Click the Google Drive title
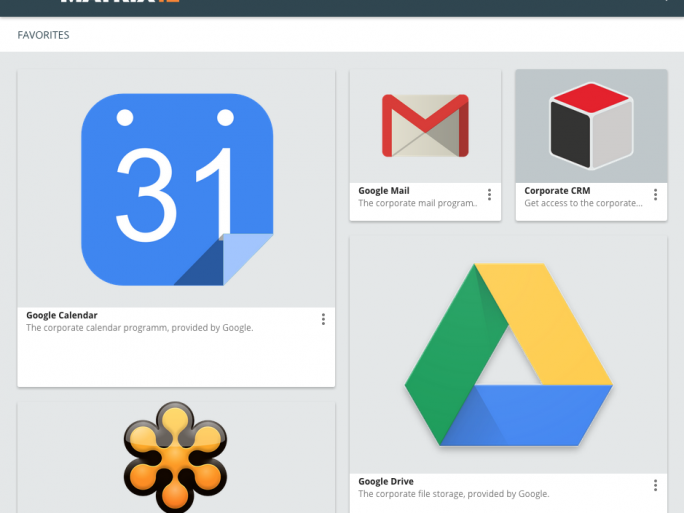 point(386,481)
